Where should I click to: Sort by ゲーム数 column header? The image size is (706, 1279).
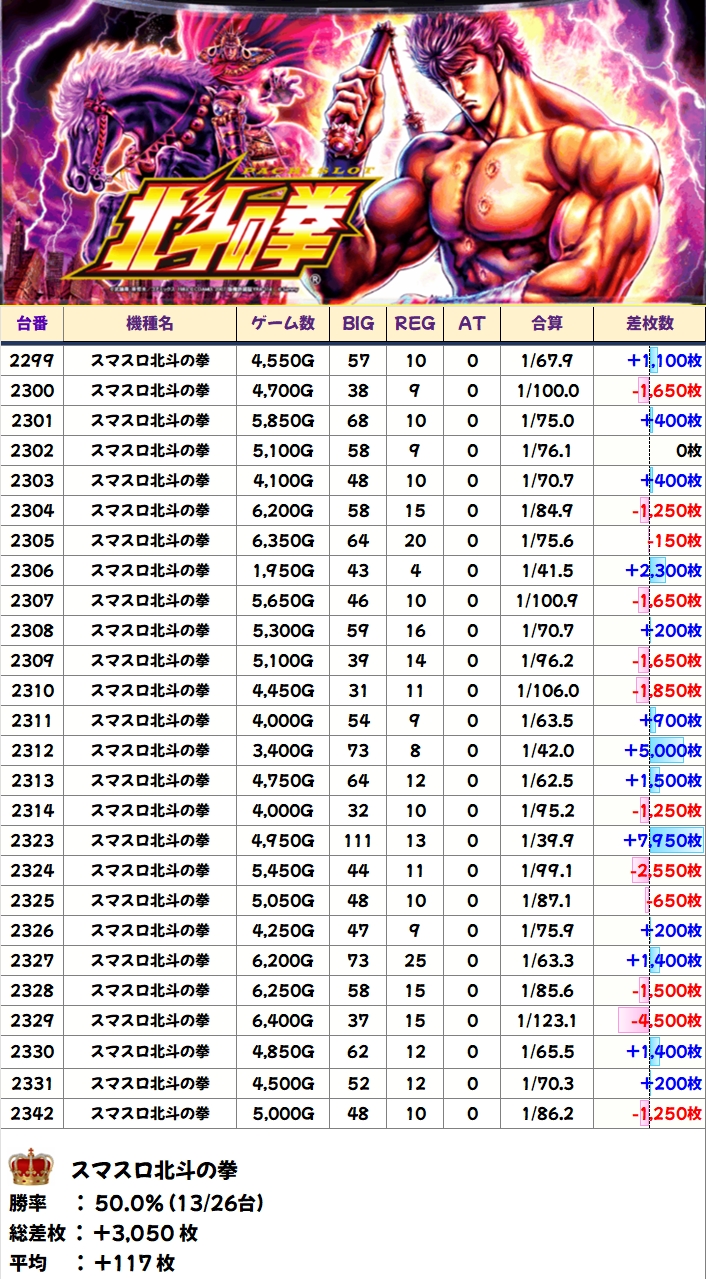(x=284, y=324)
